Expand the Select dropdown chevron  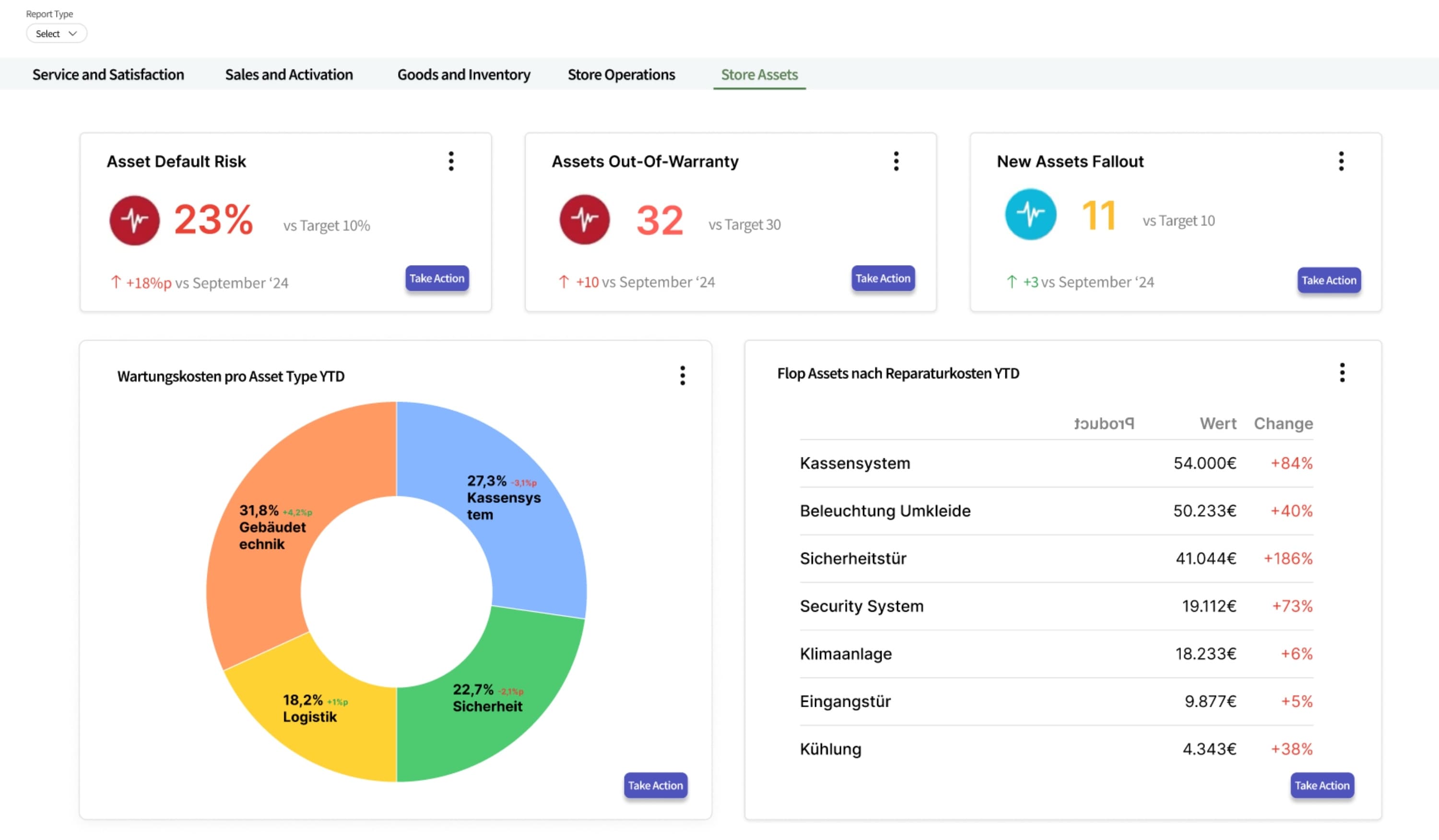pyautogui.click(x=73, y=33)
